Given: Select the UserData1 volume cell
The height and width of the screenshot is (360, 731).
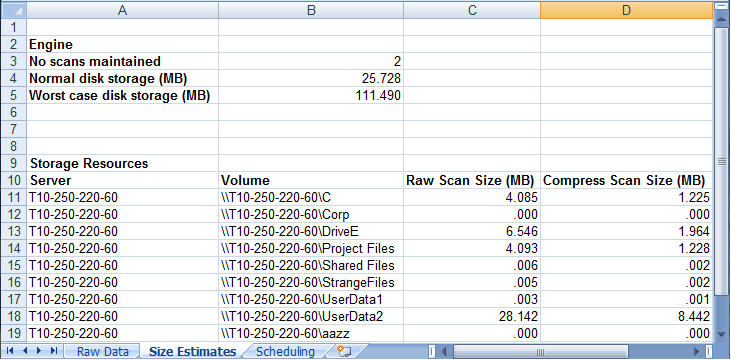Looking at the screenshot, I should (311, 299).
